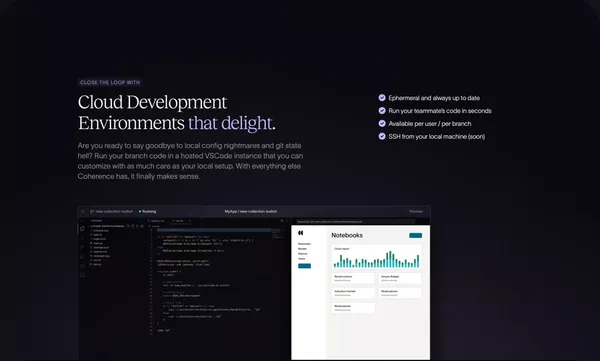600x361 pixels.
Task: Click the checkmark beside "Run your teammate's code in seconds"
Action: coord(382,111)
